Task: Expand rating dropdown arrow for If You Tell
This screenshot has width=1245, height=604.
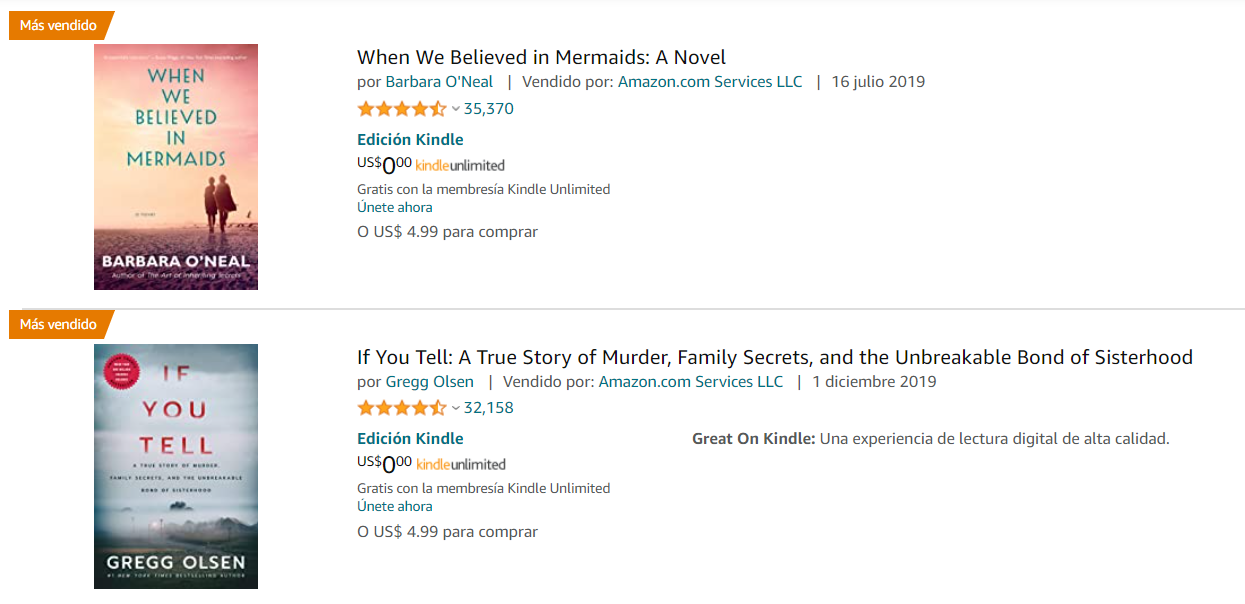Action: click(x=456, y=408)
